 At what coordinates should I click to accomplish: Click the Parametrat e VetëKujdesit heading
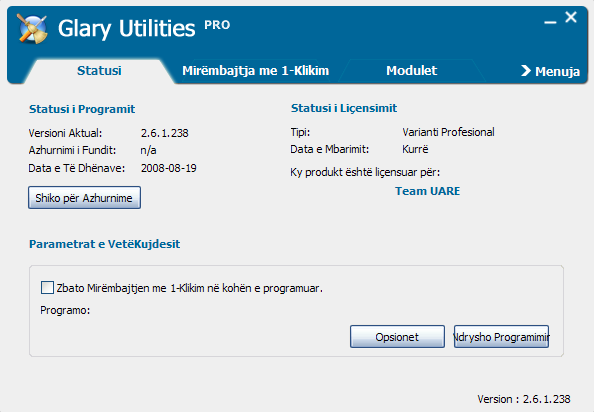(105, 244)
